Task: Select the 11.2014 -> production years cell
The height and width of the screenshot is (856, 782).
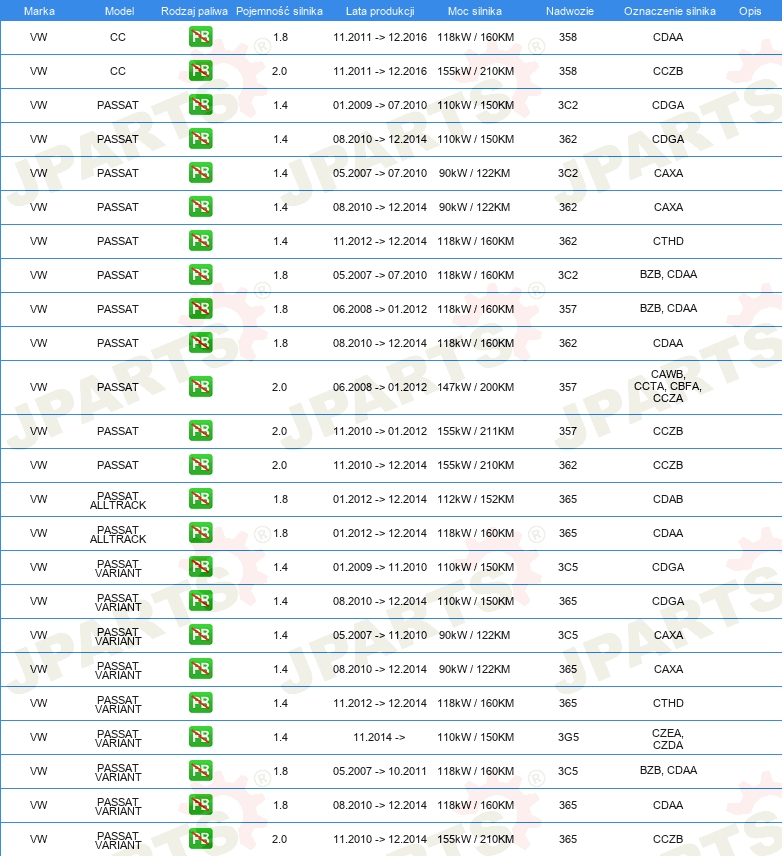Action: pyautogui.click(x=379, y=737)
